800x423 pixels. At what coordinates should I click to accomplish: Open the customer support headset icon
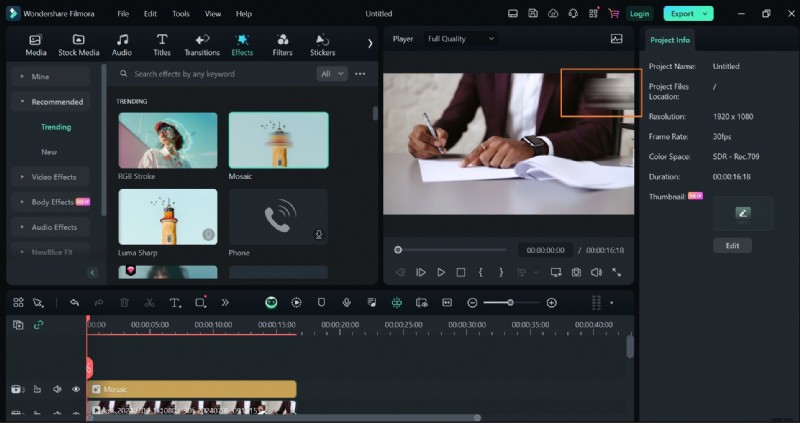coord(573,14)
